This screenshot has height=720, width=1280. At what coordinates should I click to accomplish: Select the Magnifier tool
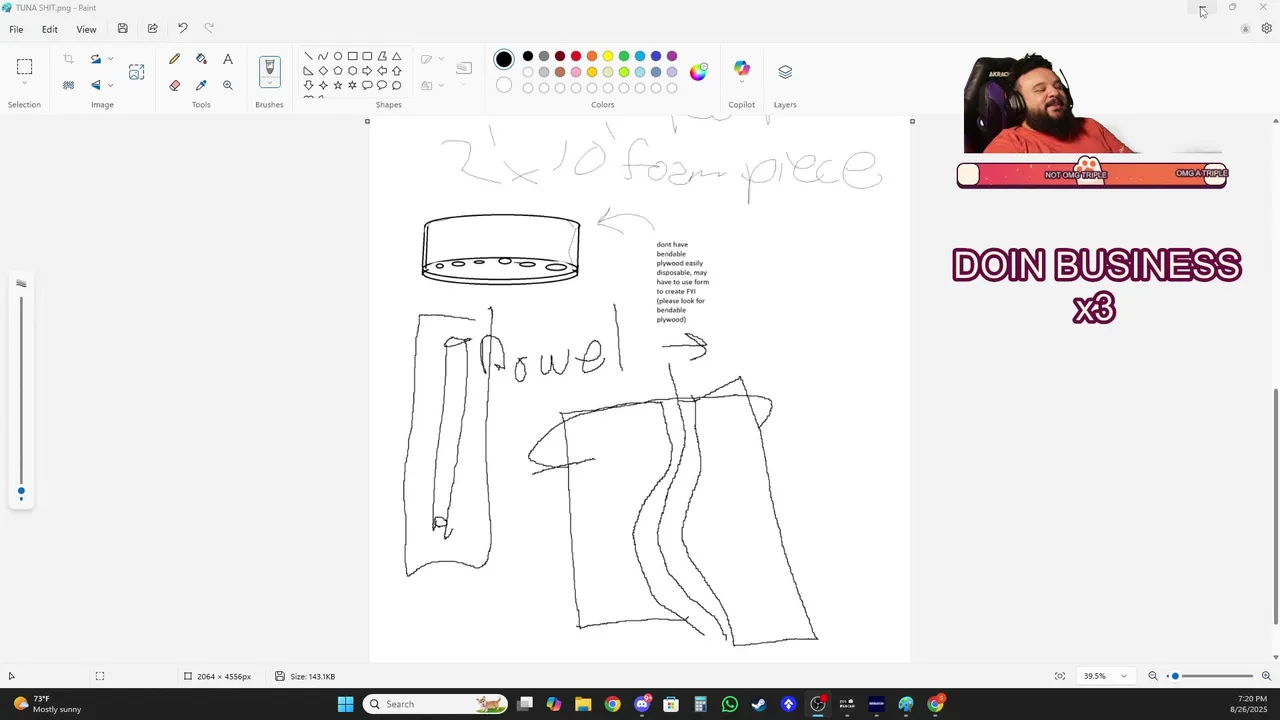(x=228, y=85)
